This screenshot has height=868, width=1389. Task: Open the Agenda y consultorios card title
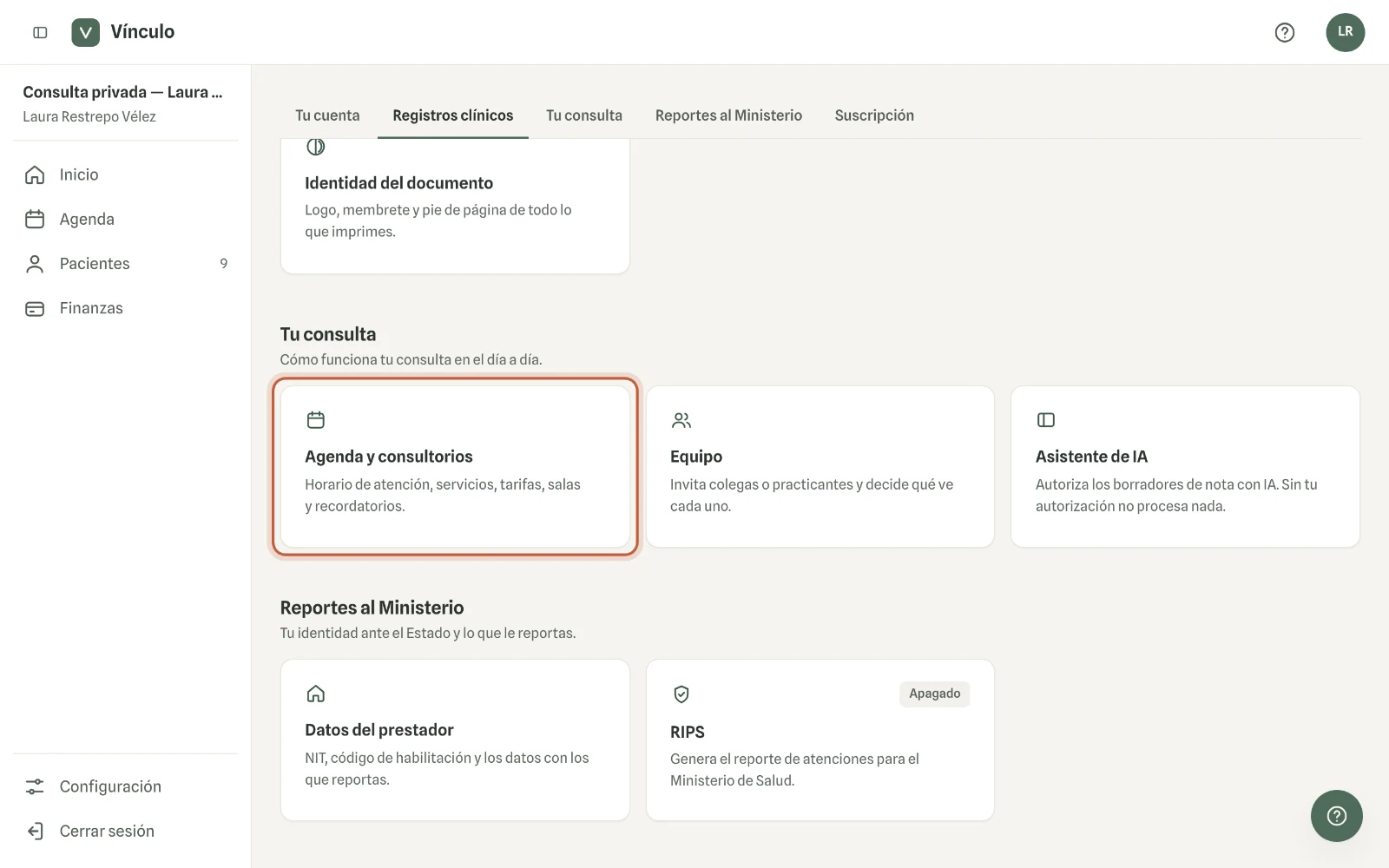pyautogui.click(x=389, y=457)
